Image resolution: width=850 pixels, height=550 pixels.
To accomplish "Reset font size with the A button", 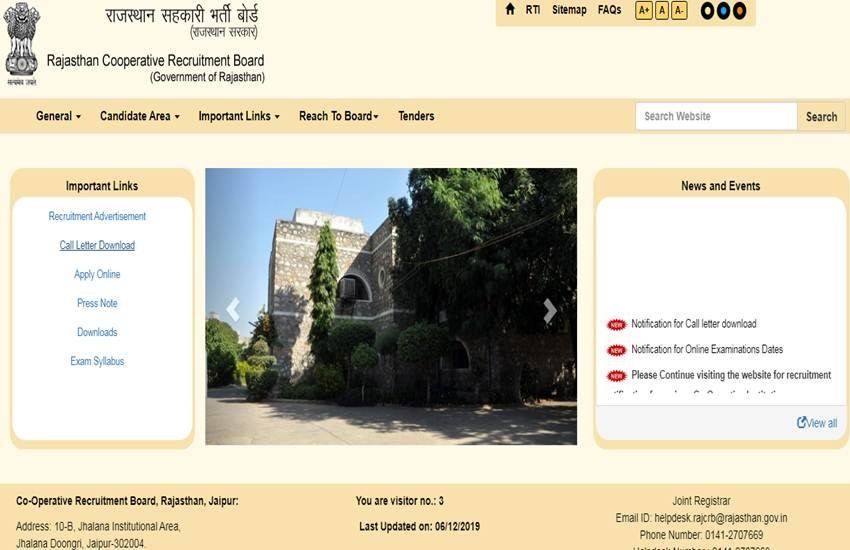I will [662, 11].
